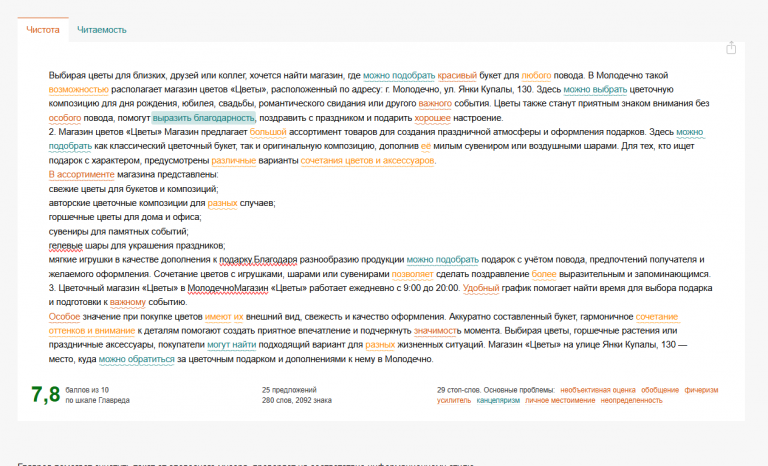
Task: Click highlighted word возможностью
Action: 78,90
